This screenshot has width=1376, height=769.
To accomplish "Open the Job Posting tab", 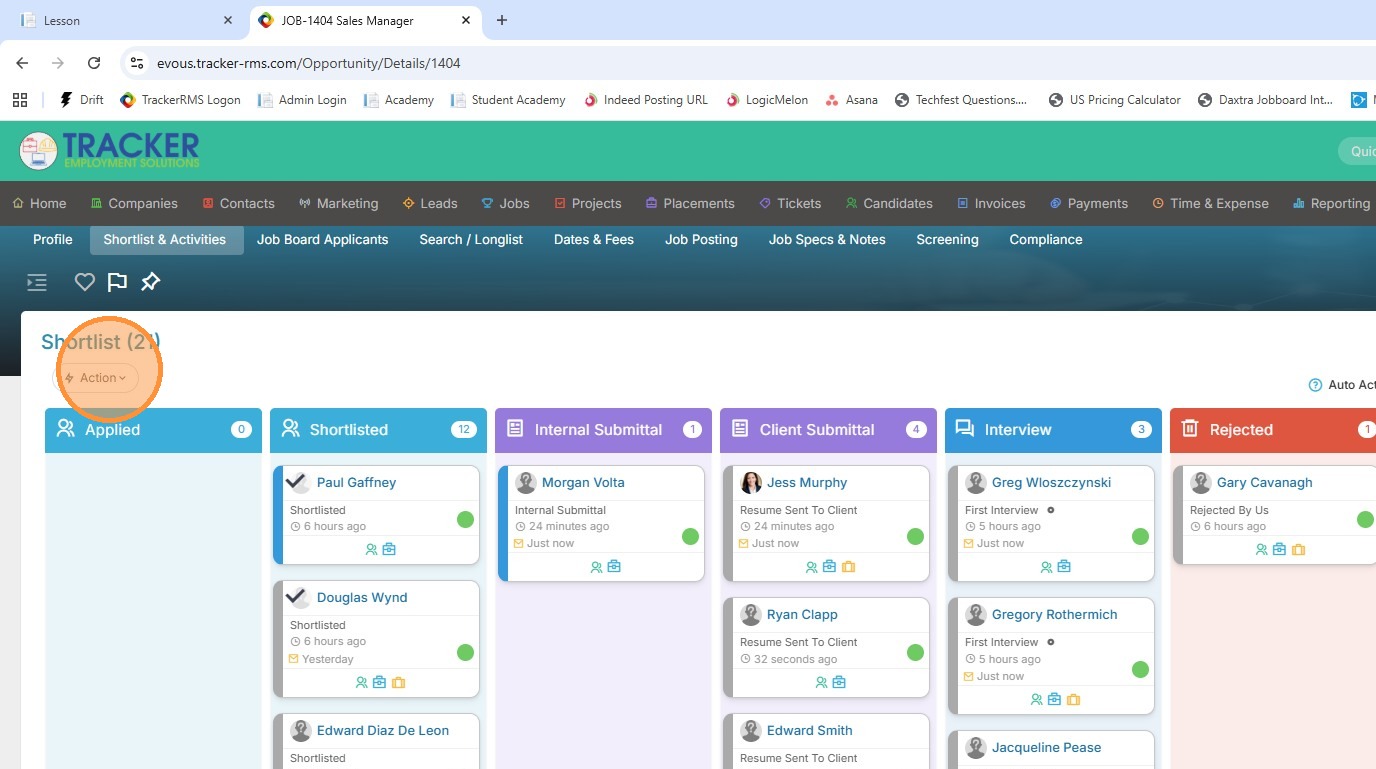I will tap(701, 240).
